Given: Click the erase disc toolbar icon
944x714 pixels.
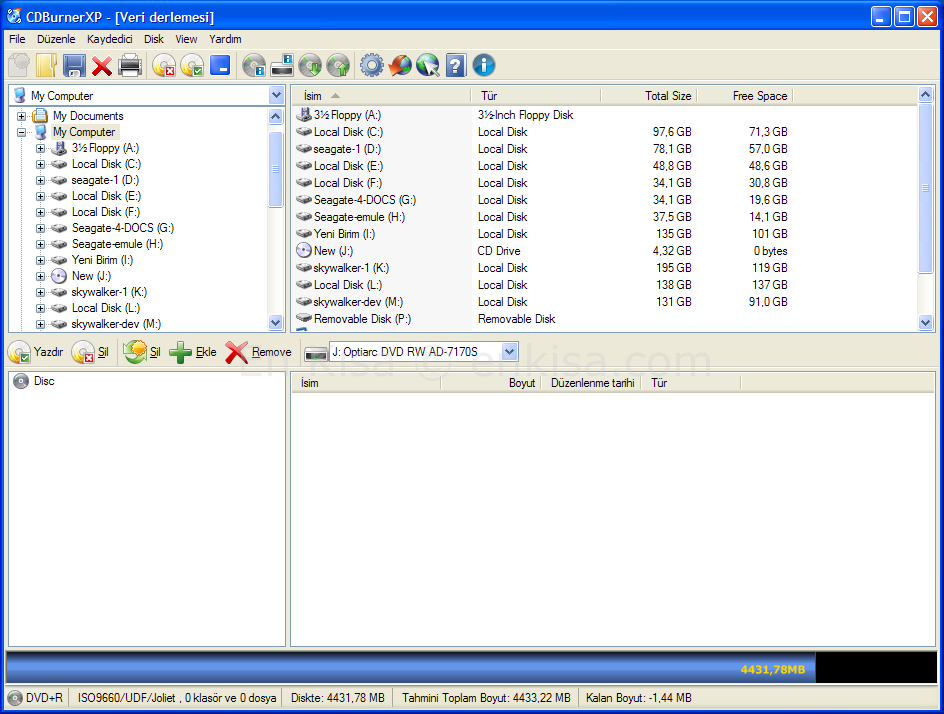Looking at the screenshot, I should pyautogui.click(x=164, y=65).
